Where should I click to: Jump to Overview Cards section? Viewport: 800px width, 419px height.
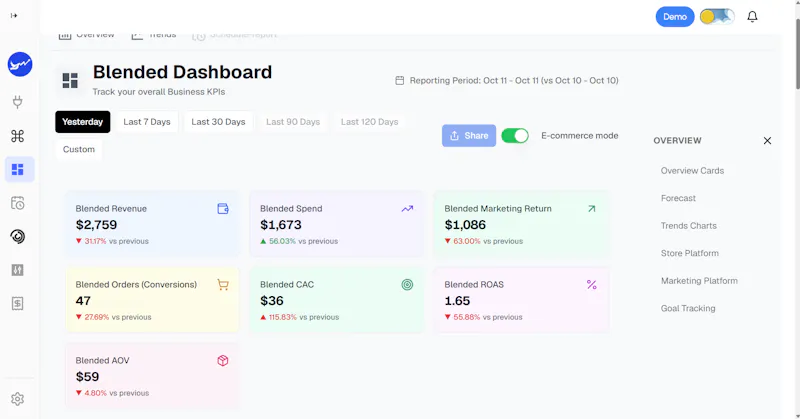pyautogui.click(x=692, y=171)
